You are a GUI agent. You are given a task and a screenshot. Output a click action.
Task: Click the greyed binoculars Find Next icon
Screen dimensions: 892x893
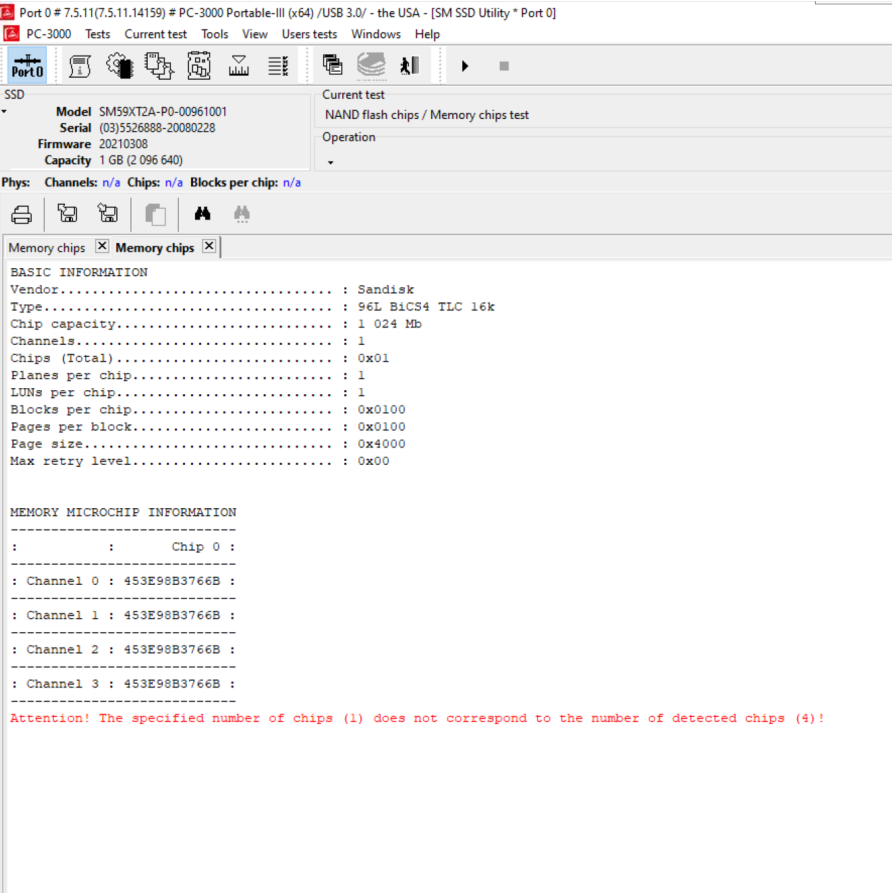[x=242, y=214]
